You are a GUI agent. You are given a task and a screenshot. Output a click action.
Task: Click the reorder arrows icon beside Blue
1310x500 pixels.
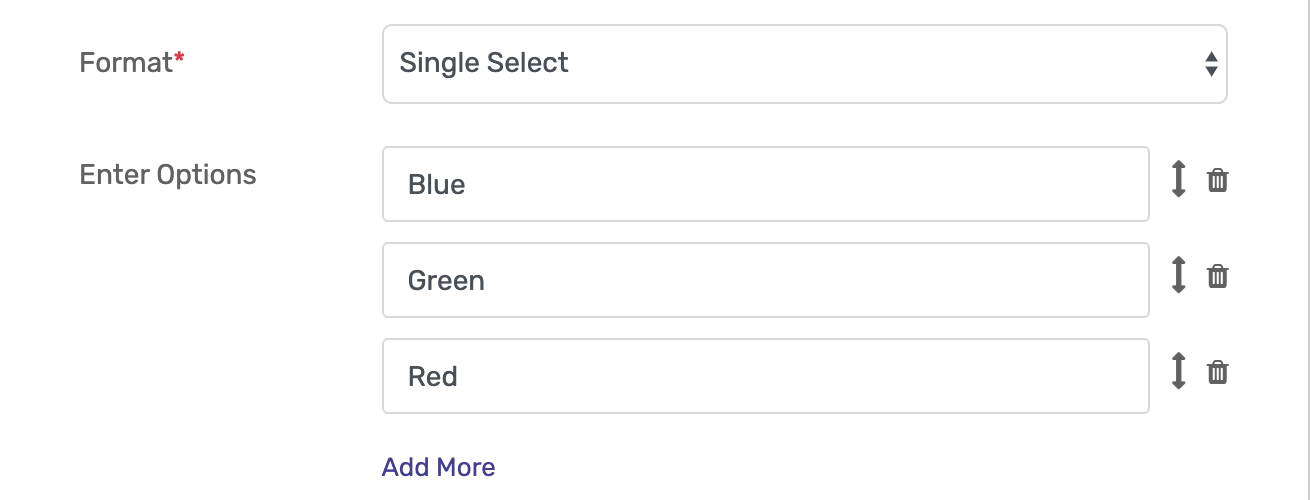click(1179, 180)
